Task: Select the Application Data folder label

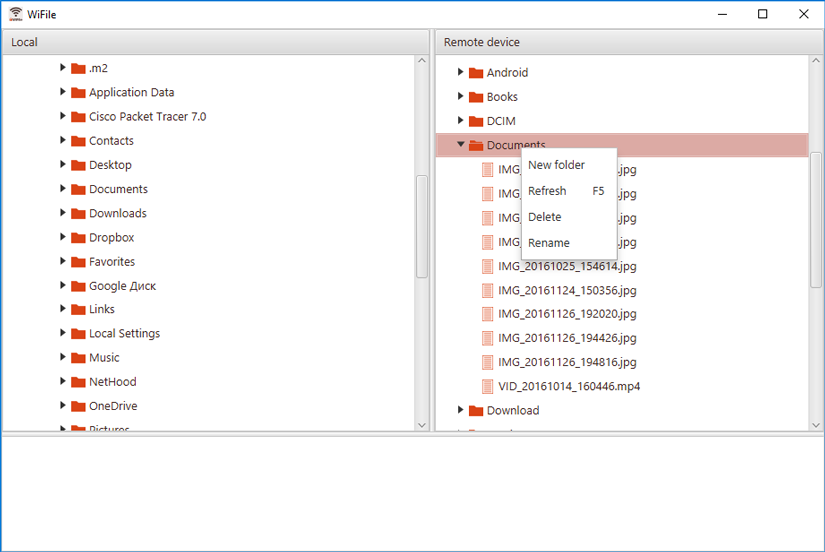Action: (x=132, y=93)
